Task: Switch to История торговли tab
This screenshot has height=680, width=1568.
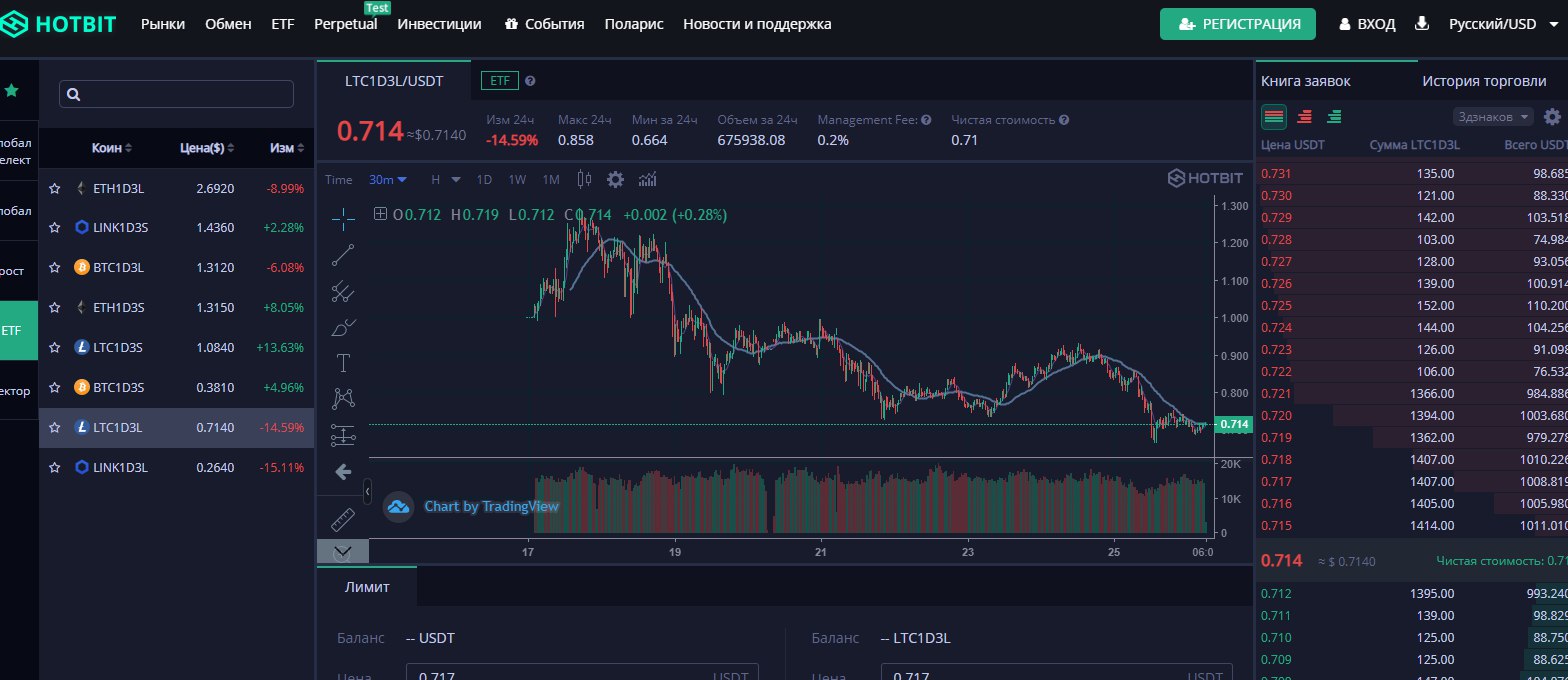Action: click(1483, 81)
